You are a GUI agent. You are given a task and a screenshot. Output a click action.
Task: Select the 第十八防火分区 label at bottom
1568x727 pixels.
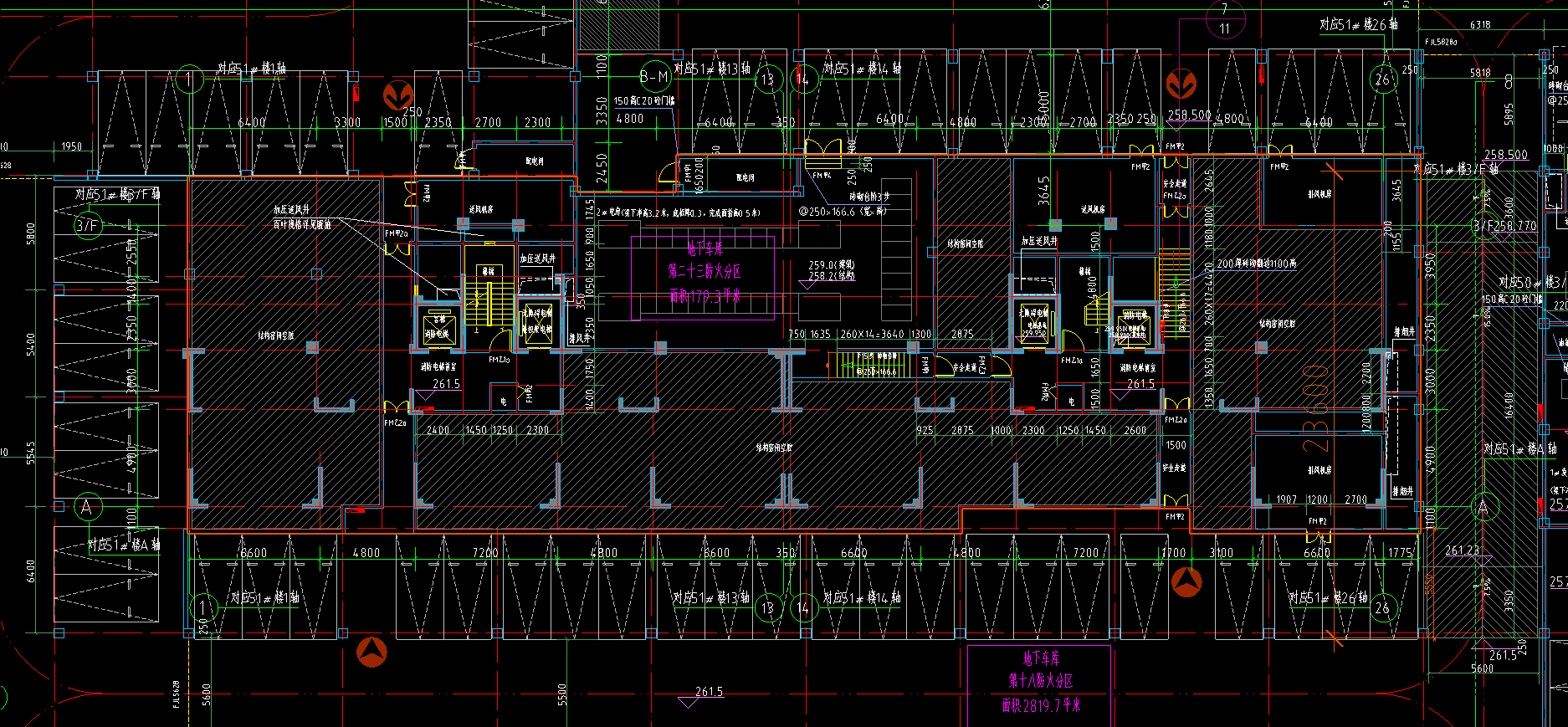coord(1040,681)
